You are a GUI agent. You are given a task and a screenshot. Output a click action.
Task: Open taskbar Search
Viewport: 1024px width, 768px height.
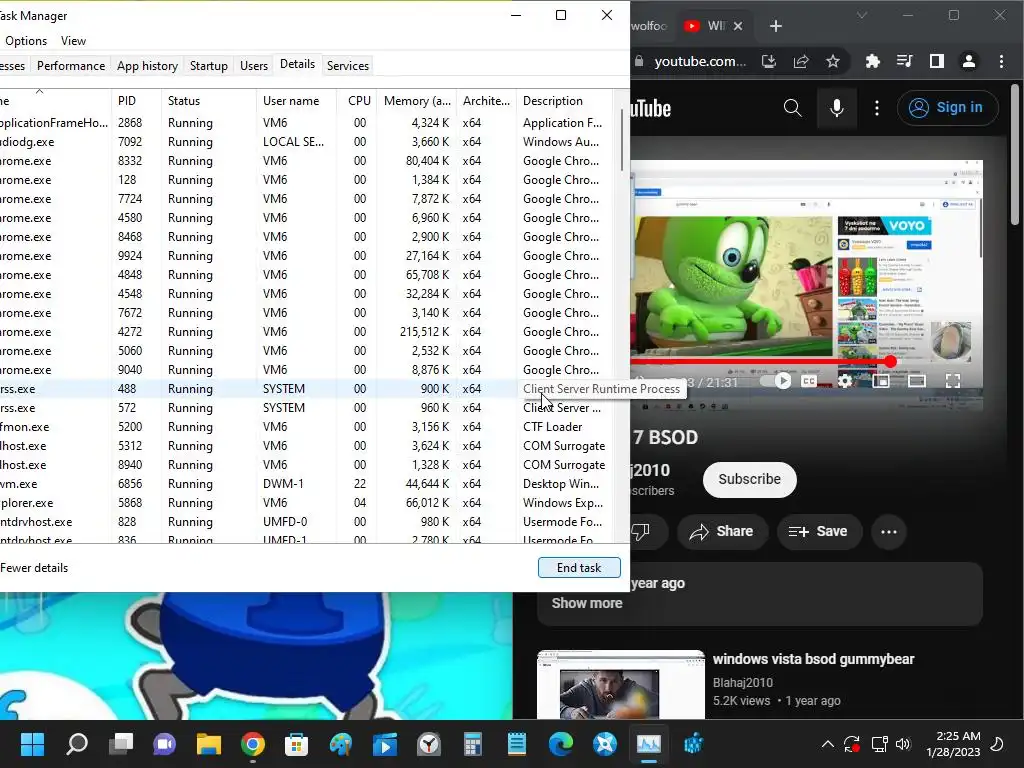click(x=77, y=744)
